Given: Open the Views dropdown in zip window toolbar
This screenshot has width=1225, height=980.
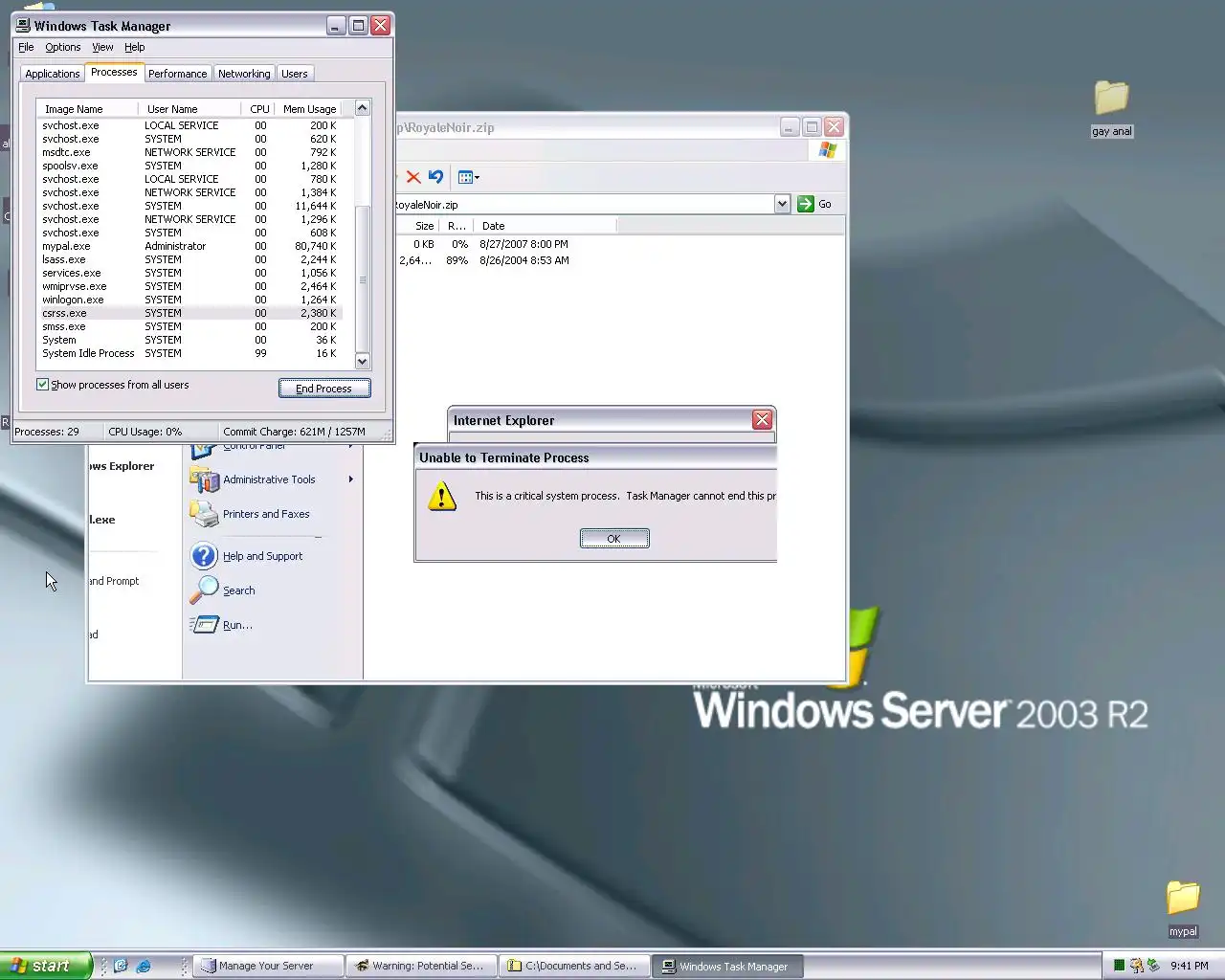Looking at the screenshot, I should [469, 177].
